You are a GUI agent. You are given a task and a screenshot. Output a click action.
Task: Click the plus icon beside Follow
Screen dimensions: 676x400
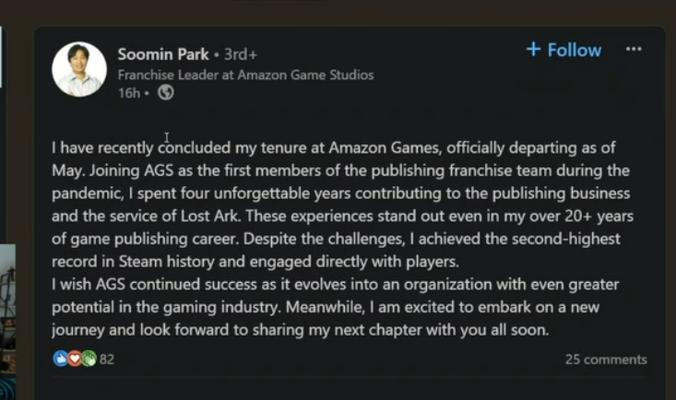tap(533, 49)
